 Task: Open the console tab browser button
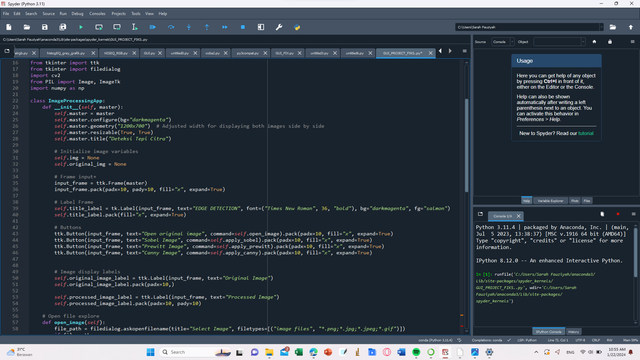pos(480,214)
